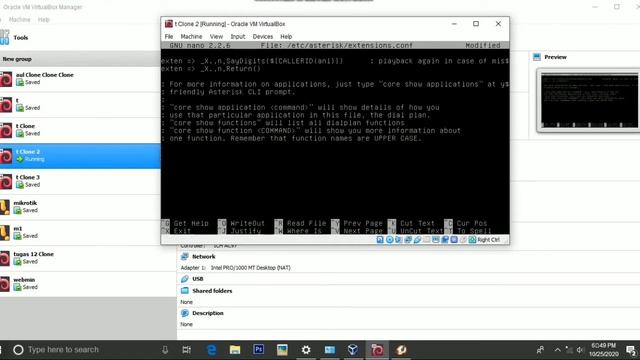The image size is (640, 360).
Task: Open Description link in Manager details
Action: 208,313
